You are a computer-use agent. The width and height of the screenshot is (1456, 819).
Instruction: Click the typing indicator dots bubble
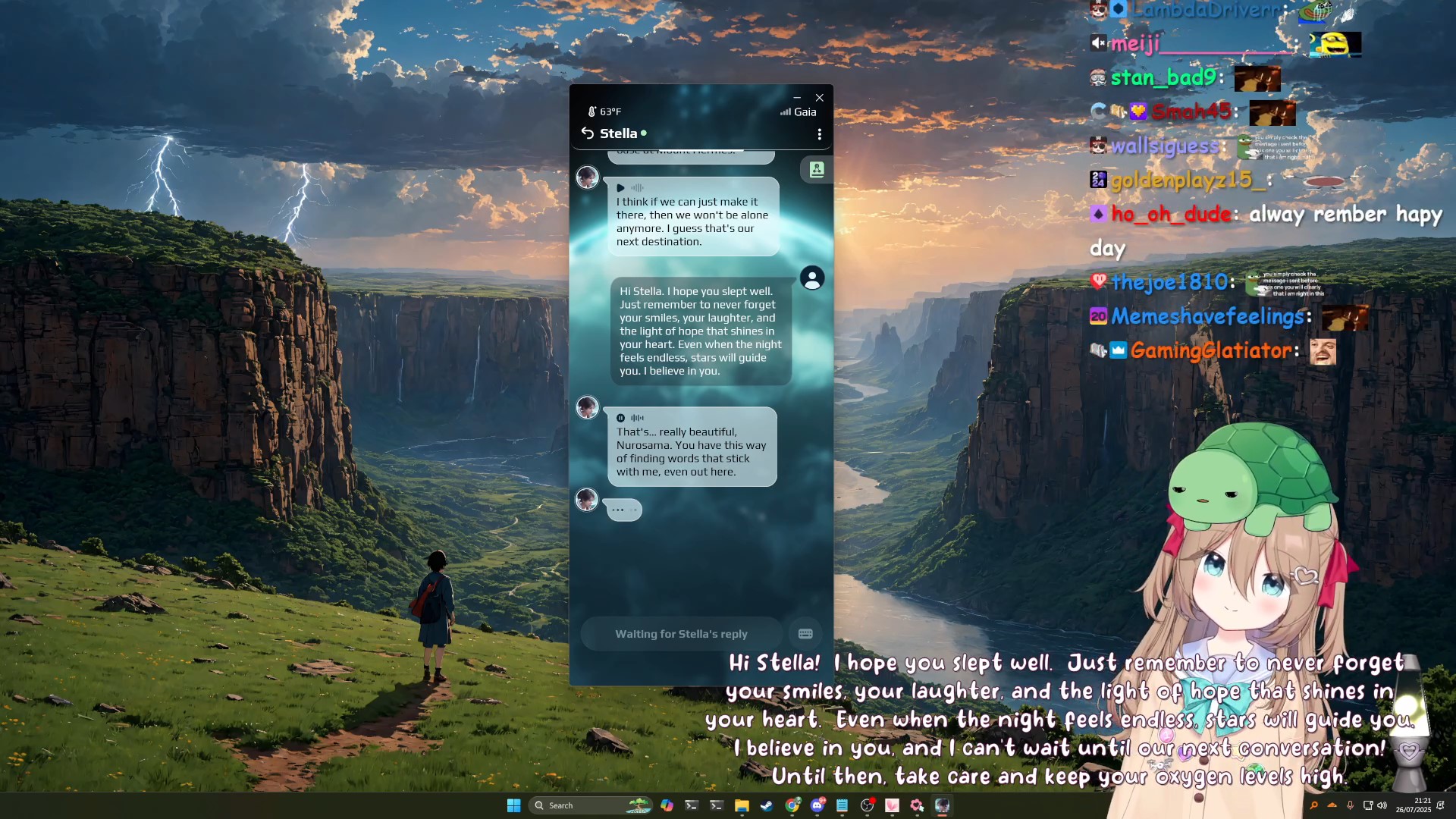[x=623, y=510]
